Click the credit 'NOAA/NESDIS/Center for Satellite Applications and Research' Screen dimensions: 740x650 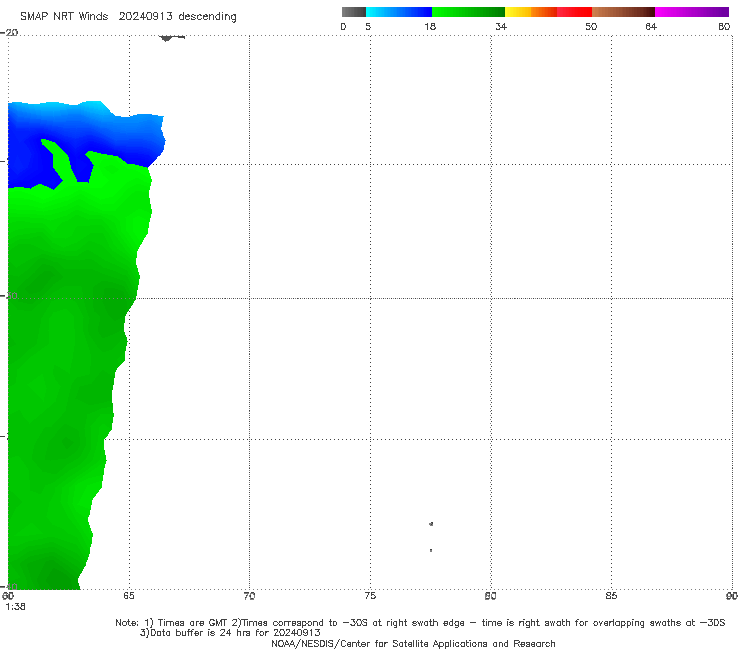click(x=413, y=643)
